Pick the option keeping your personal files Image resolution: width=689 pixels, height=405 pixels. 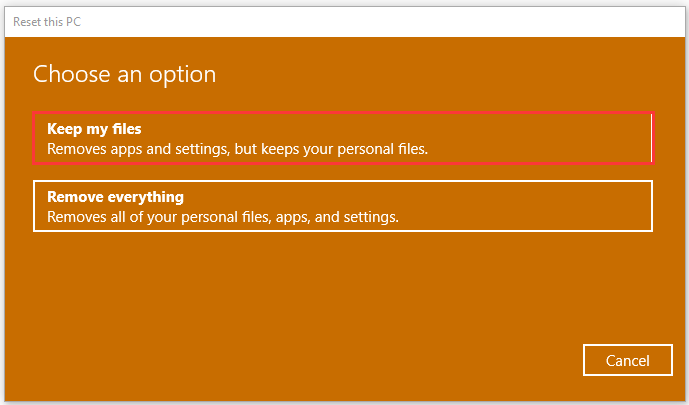coord(343,138)
